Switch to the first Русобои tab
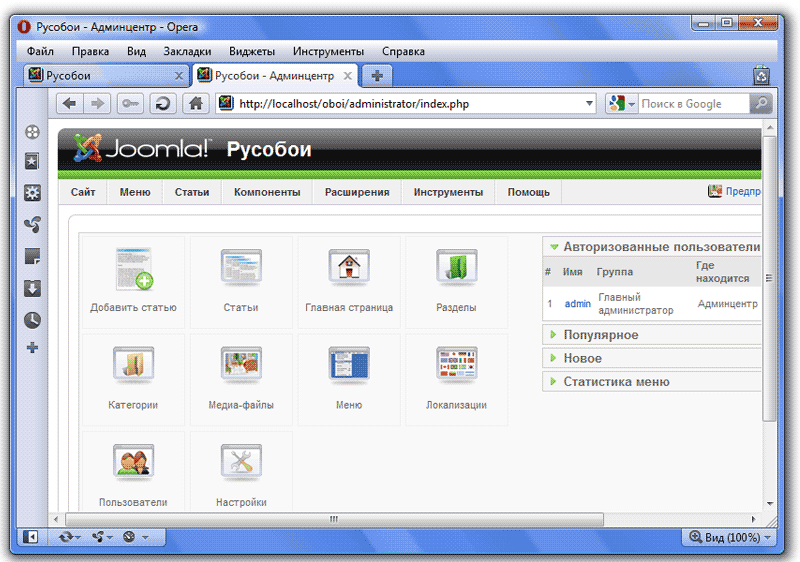 (105, 75)
